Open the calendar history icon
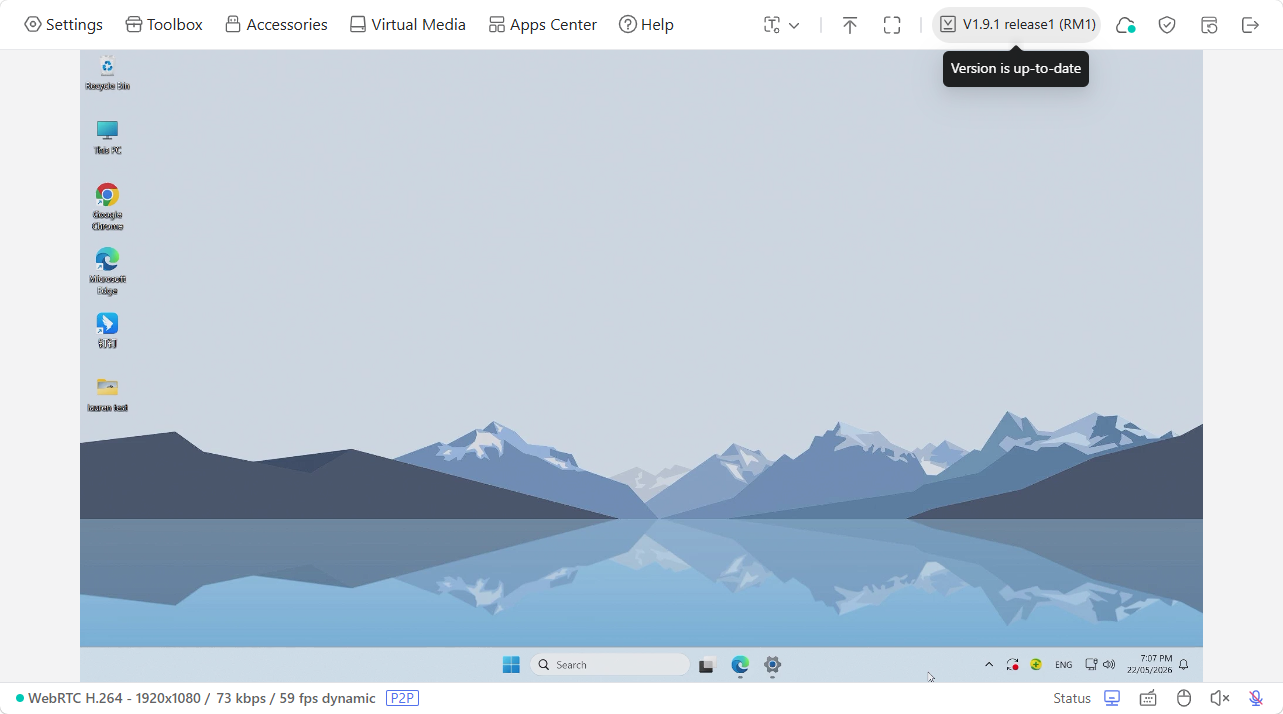Screen dimensions: 1283x714 click(x=1209, y=25)
